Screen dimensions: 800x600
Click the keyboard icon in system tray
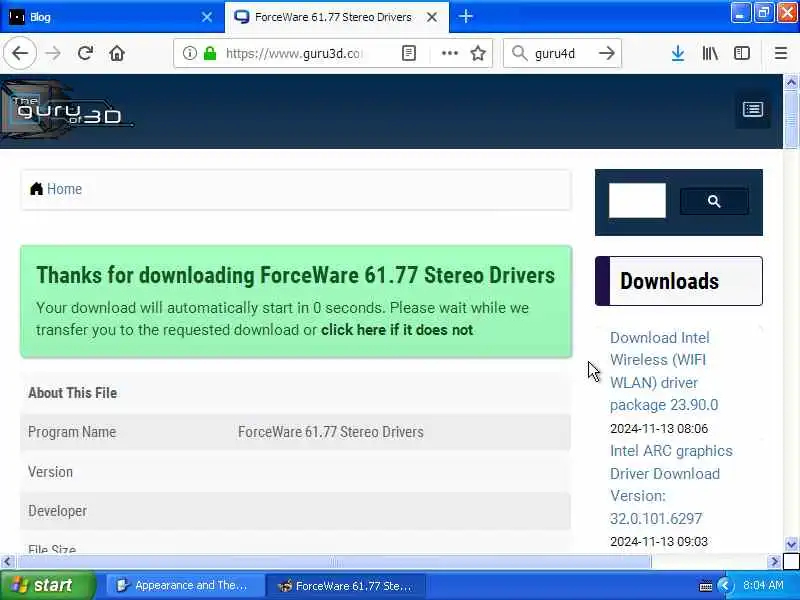(x=706, y=586)
